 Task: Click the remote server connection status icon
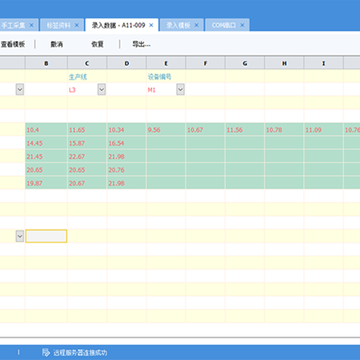coord(46,352)
